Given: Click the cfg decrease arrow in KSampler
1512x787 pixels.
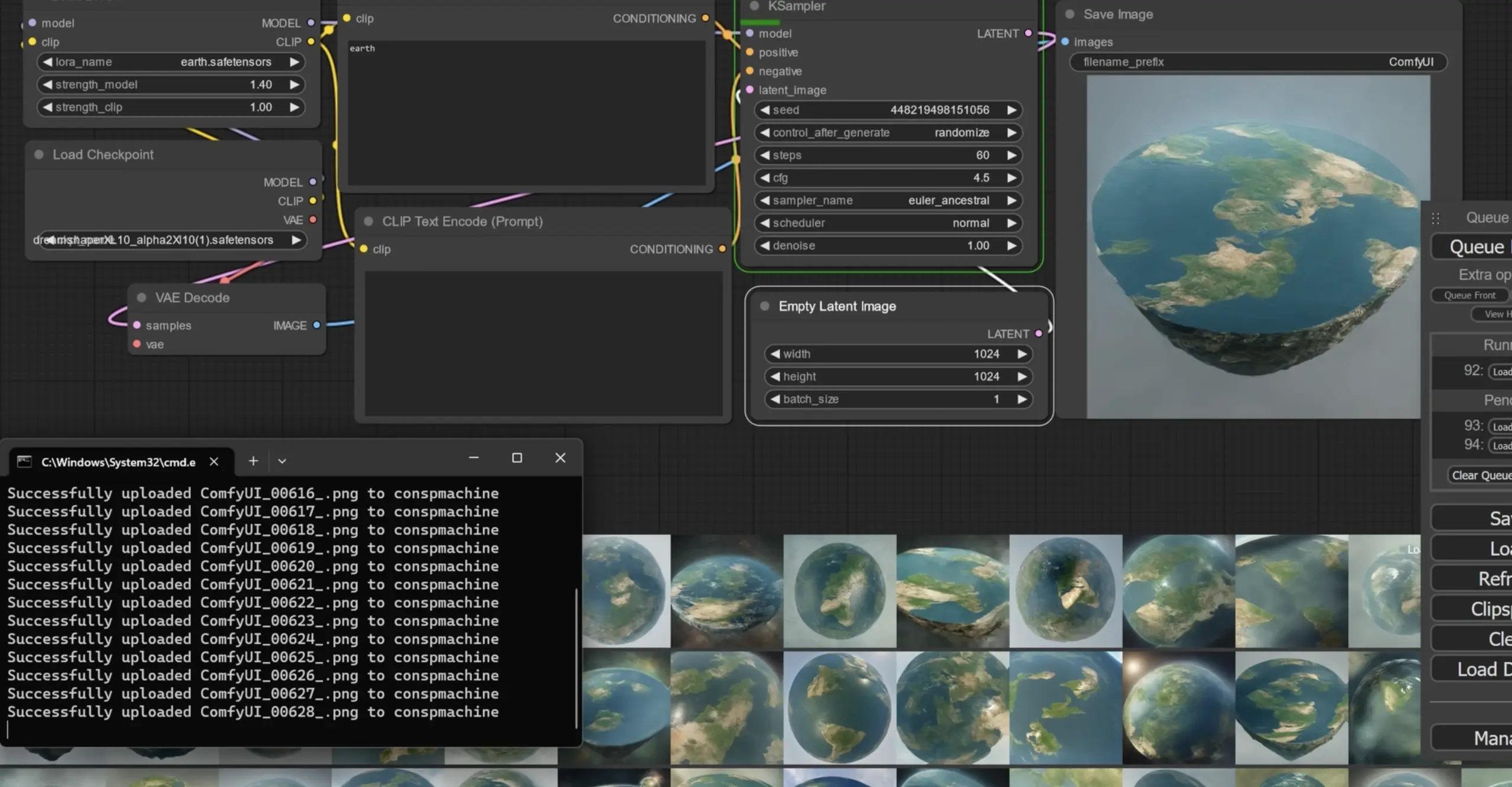Looking at the screenshot, I should click(x=765, y=178).
